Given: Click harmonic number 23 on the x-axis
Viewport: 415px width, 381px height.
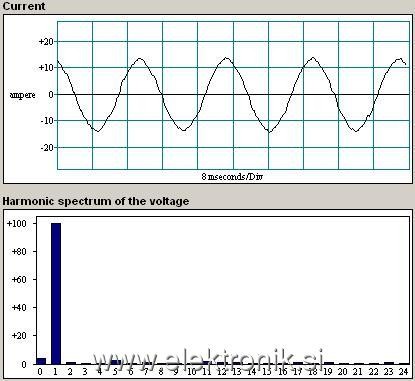Looking at the screenshot, I should pyautogui.click(x=388, y=371).
